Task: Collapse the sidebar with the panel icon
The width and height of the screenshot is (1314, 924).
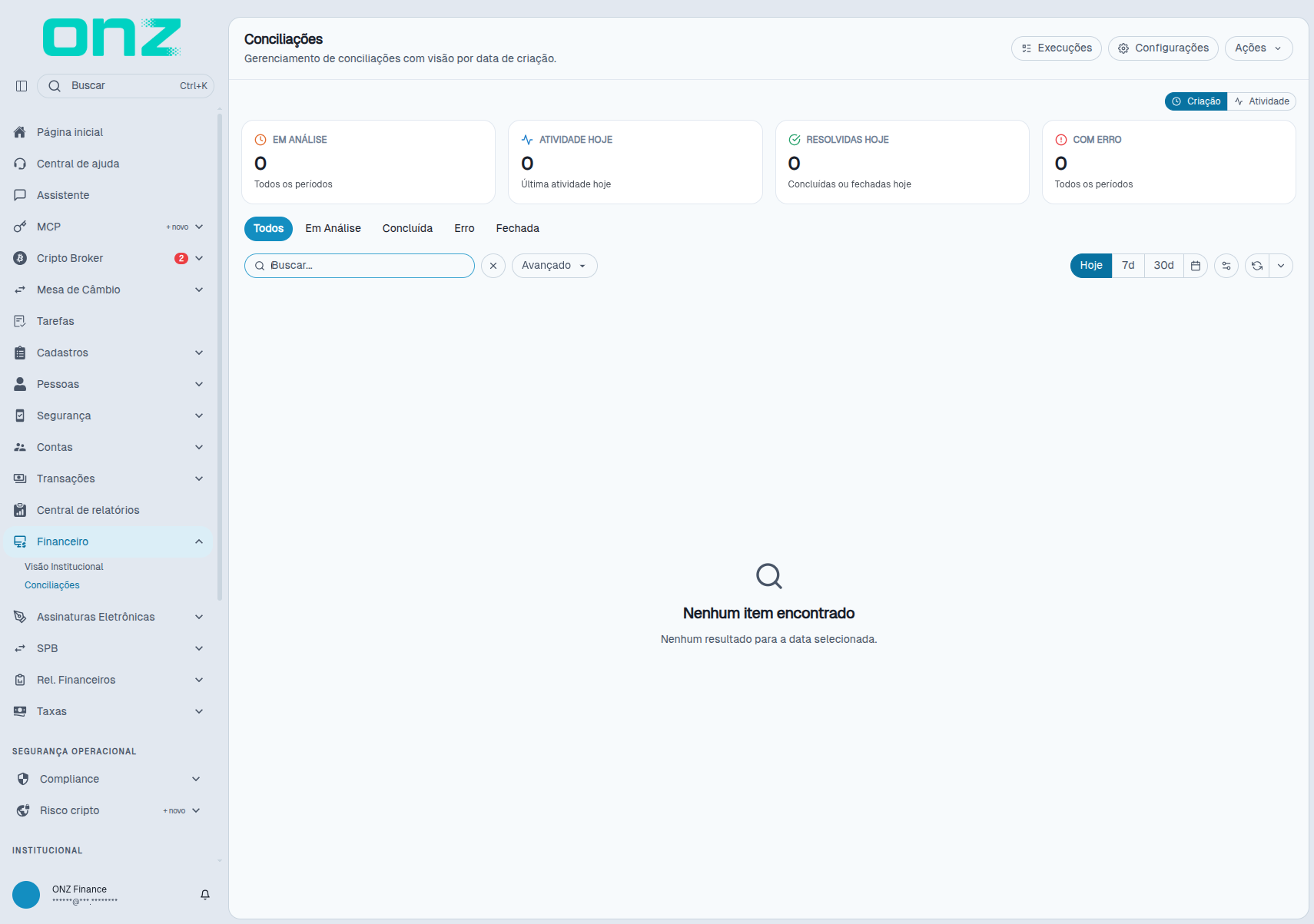Action: (22, 86)
